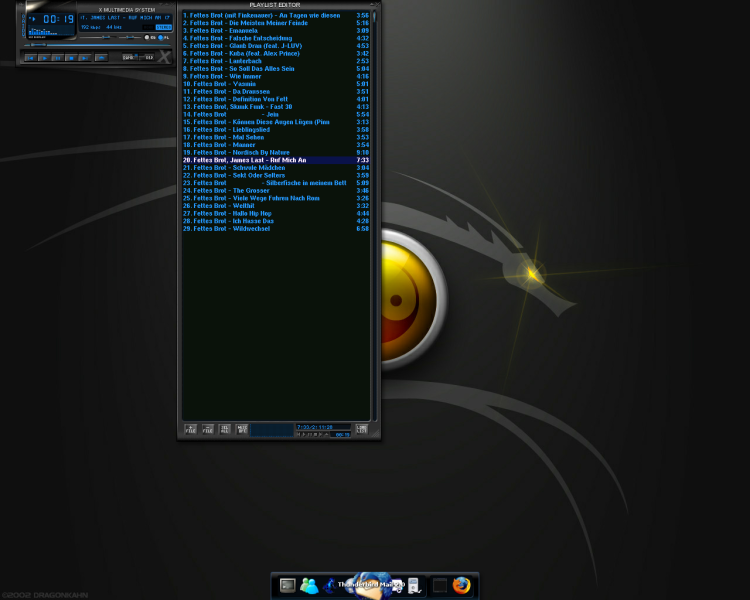Select track 8 So Soll Das Alles Sein
The width and height of the screenshot is (750, 600).
pos(276,69)
